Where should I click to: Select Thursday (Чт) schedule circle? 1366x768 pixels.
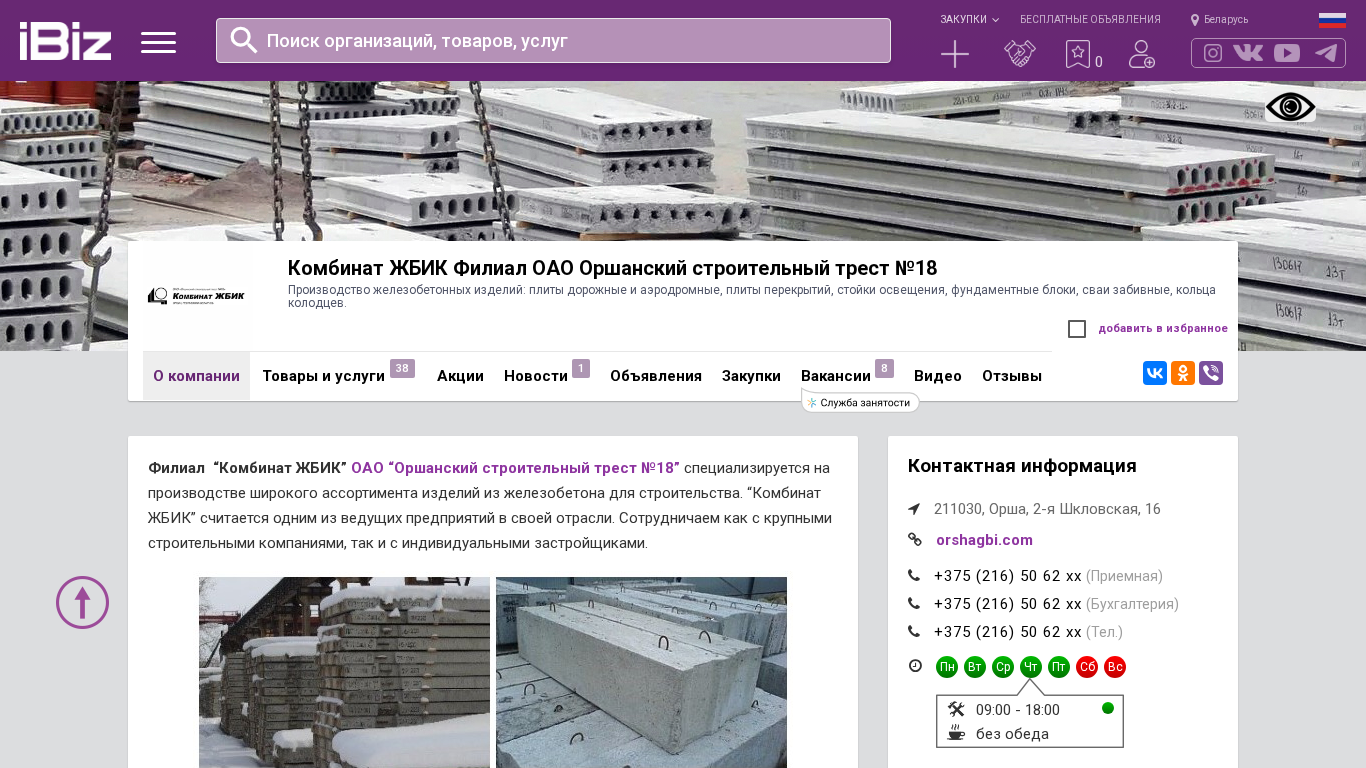coord(1031,667)
